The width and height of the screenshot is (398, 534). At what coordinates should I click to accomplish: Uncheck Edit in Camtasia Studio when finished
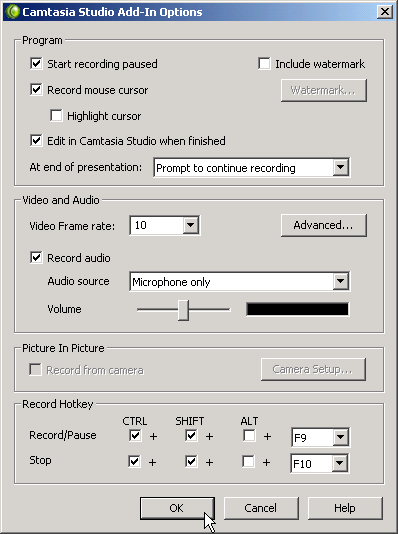click(x=36, y=140)
